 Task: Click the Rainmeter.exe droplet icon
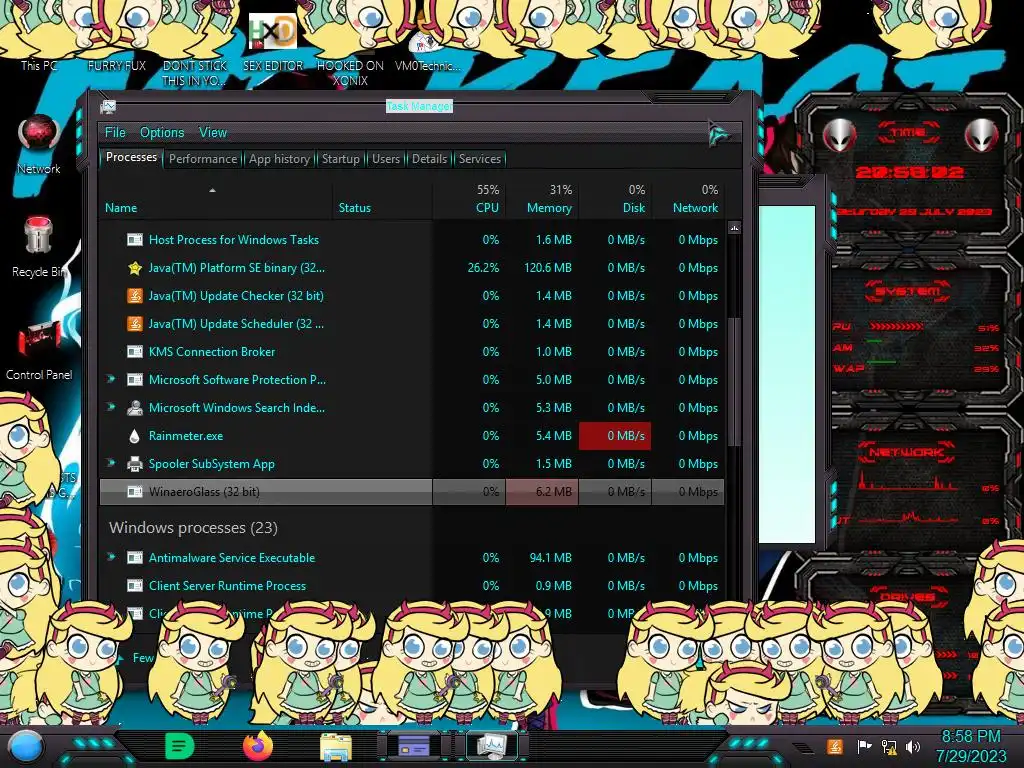[135, 436]
